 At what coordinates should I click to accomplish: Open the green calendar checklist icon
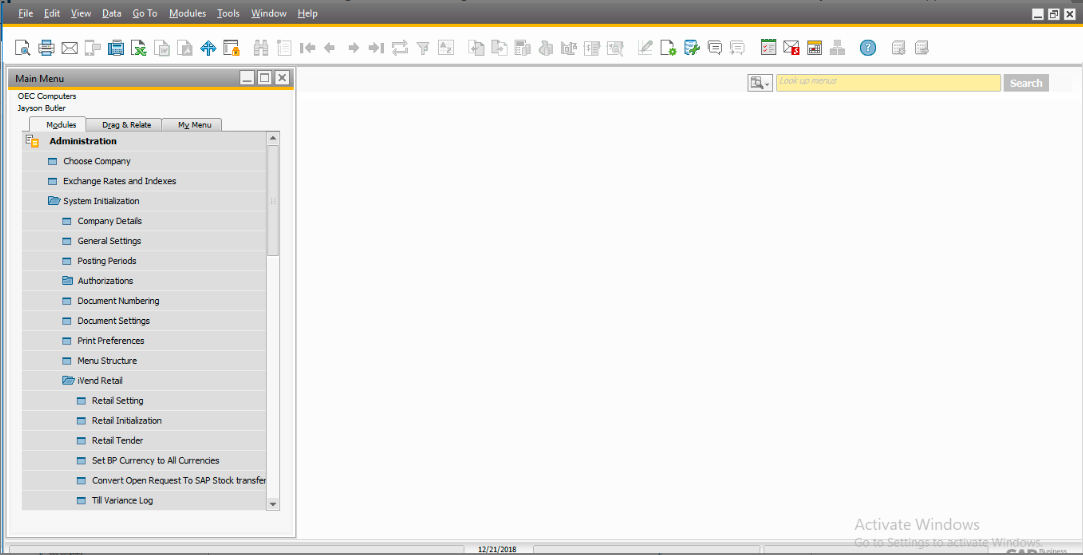pos(768,48)
